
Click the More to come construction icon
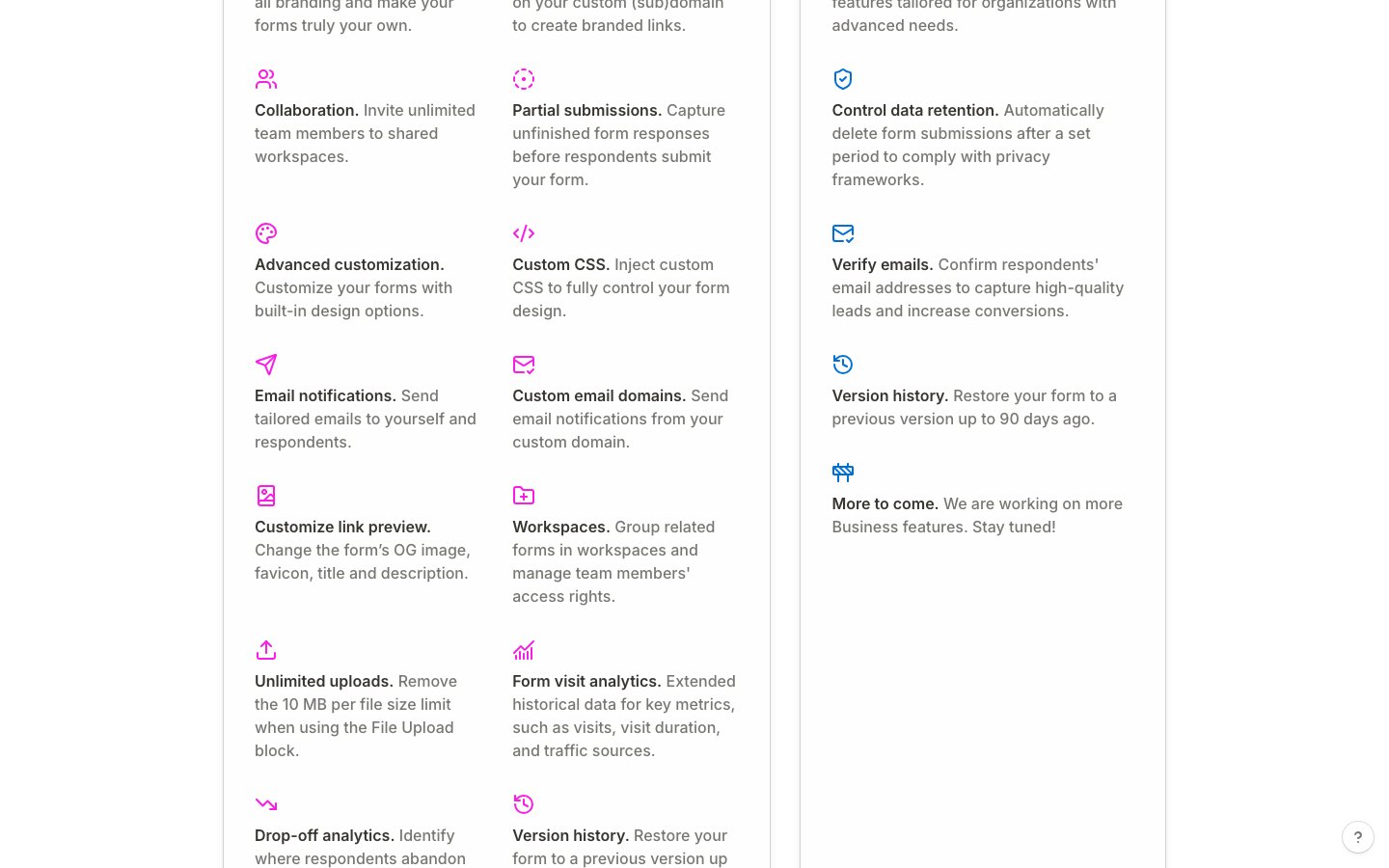(843, 473)
